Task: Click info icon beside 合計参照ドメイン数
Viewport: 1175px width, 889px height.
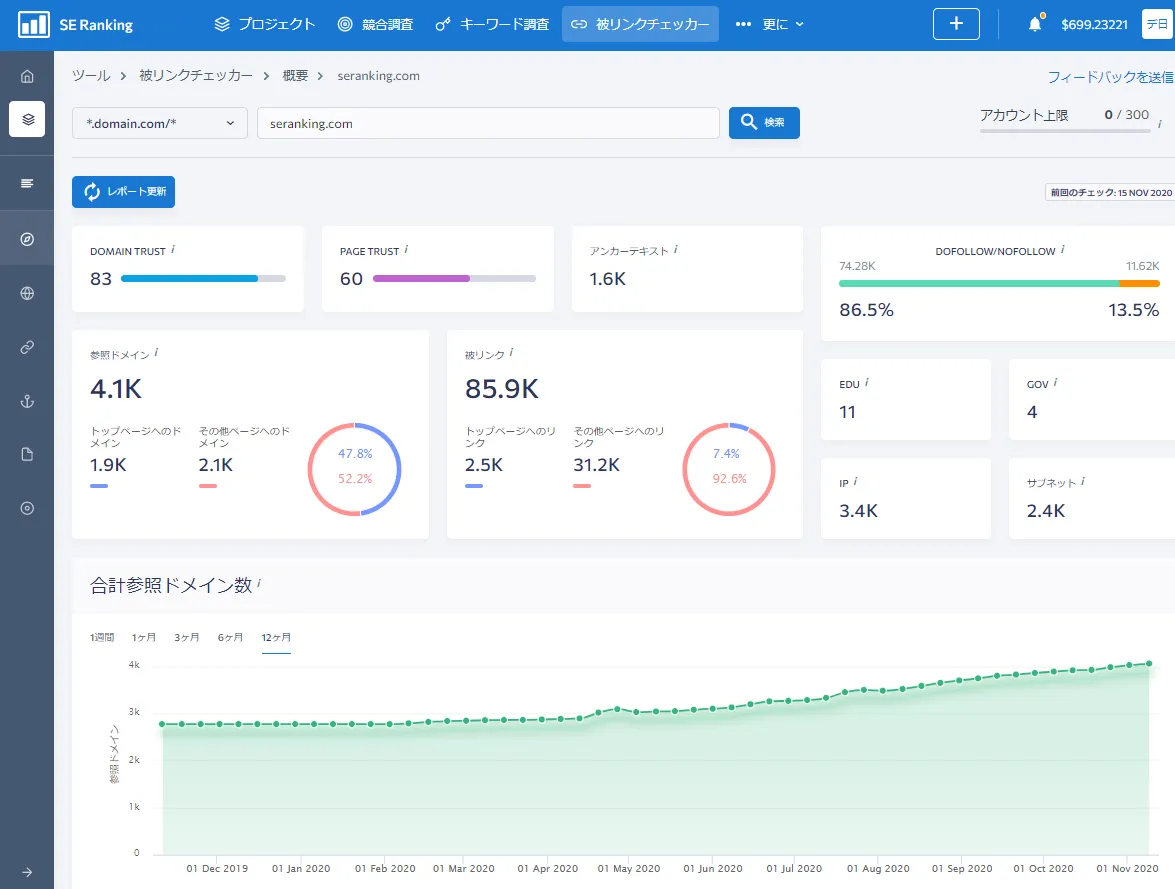Action: [259, 582]
